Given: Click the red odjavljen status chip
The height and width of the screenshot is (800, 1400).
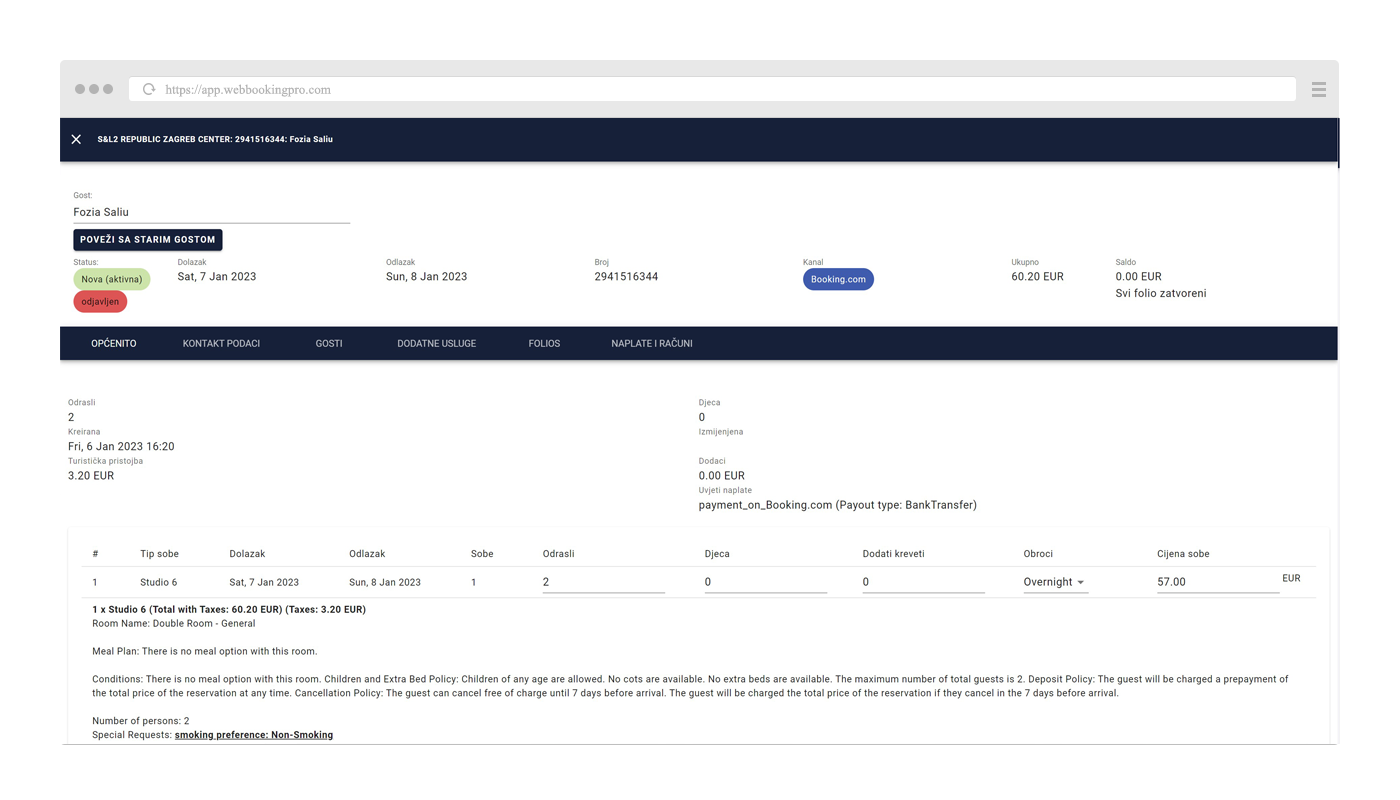Looking at the screenshot, I should coord(100,302).
